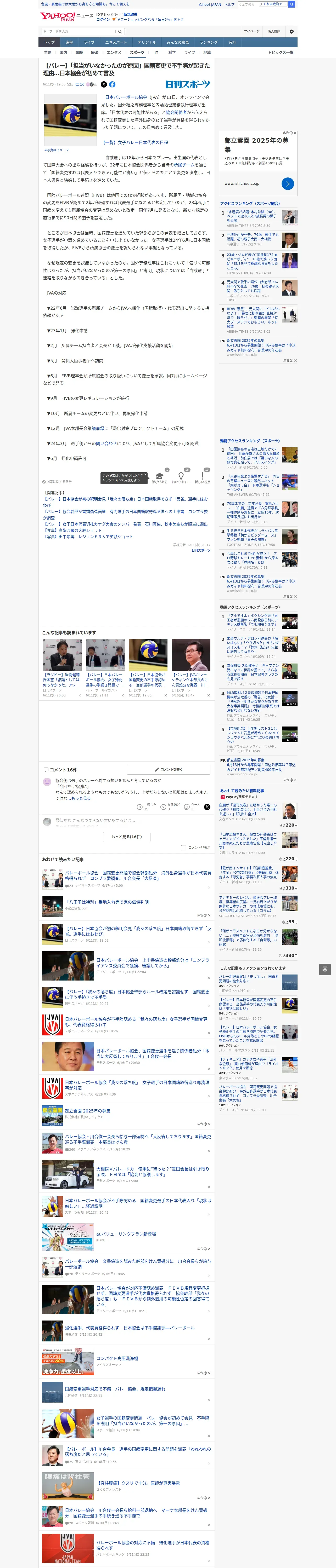336x1568 pixels.
Task: Open the JVAがマーケティング本部長 recommended article thumbnail
Action: click(191, 655)
